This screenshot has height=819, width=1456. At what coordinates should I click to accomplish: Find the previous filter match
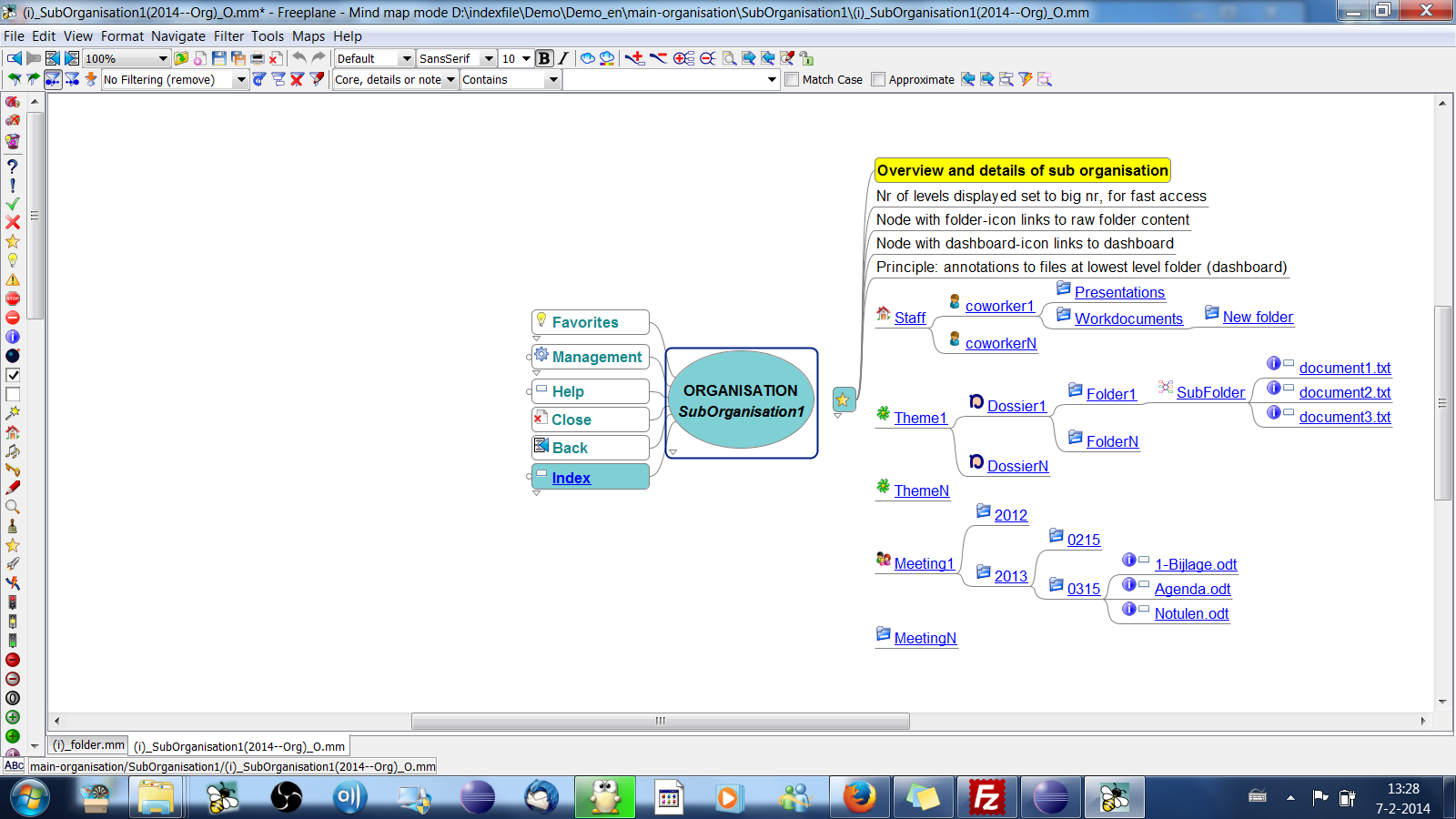coord(966,79)
